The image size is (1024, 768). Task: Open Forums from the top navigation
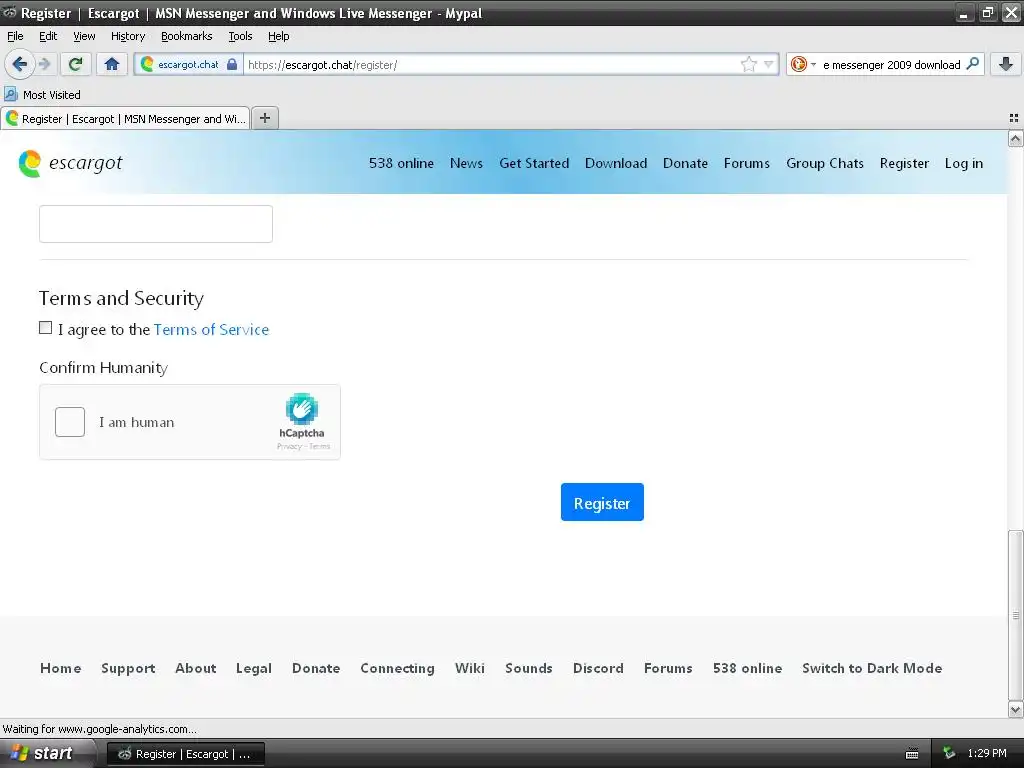[x=746, y=163]
